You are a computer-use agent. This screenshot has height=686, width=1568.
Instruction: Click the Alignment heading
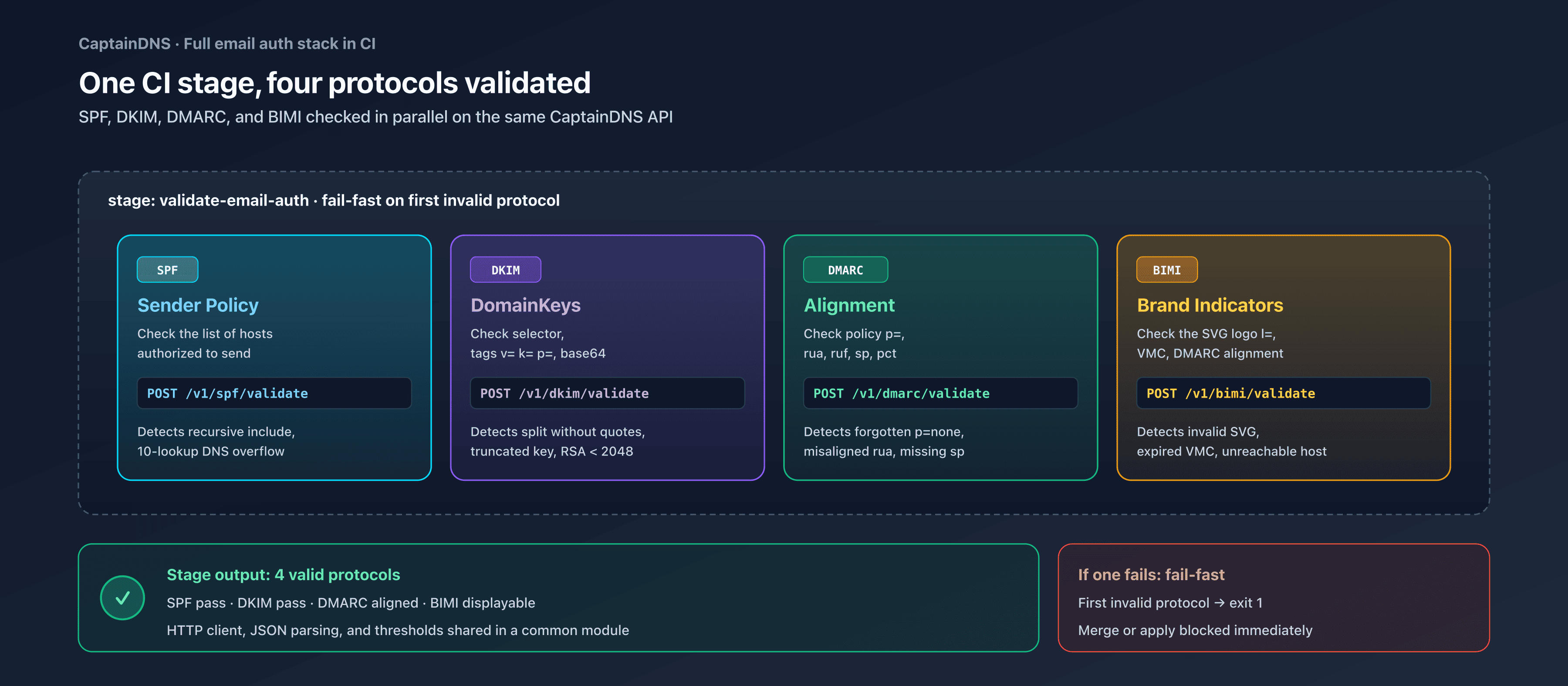pos(849,305)
